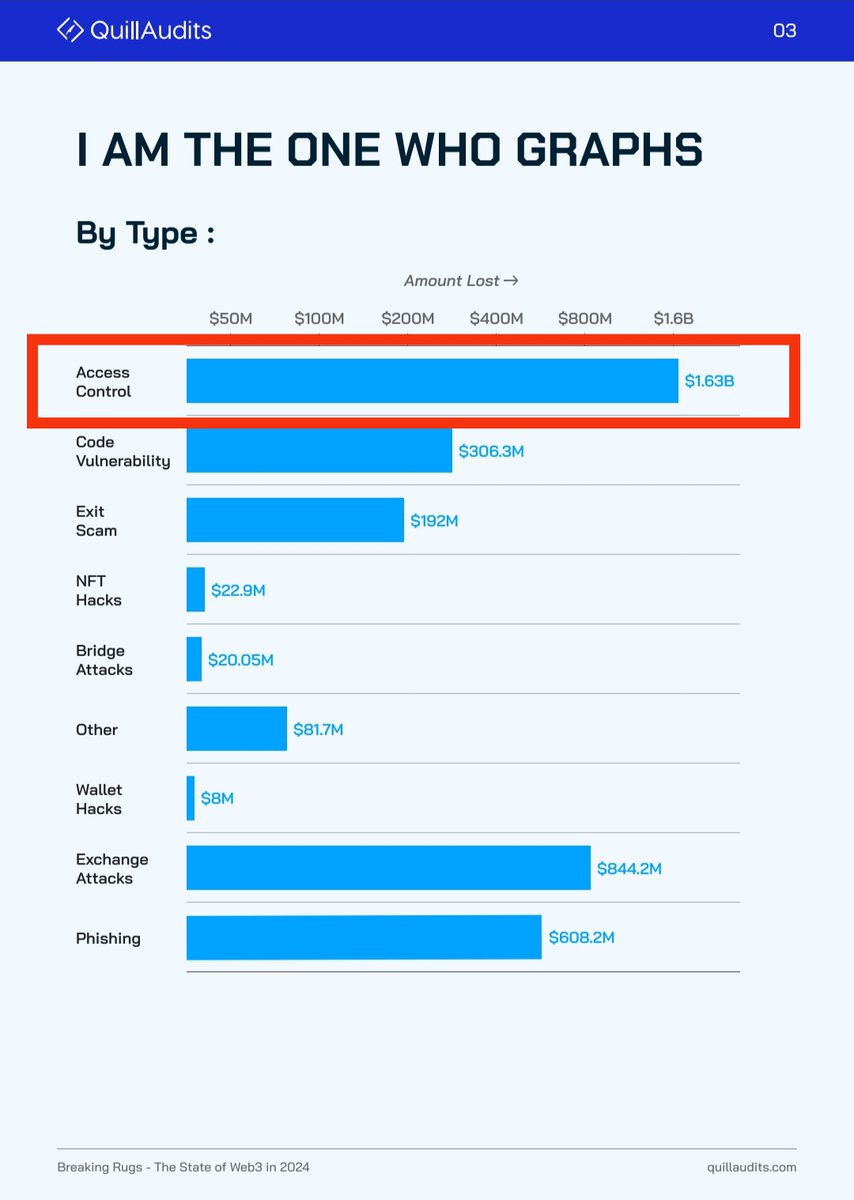854x1200 pixels.
Task: Click the $844.2M value label
Action: 629,868
